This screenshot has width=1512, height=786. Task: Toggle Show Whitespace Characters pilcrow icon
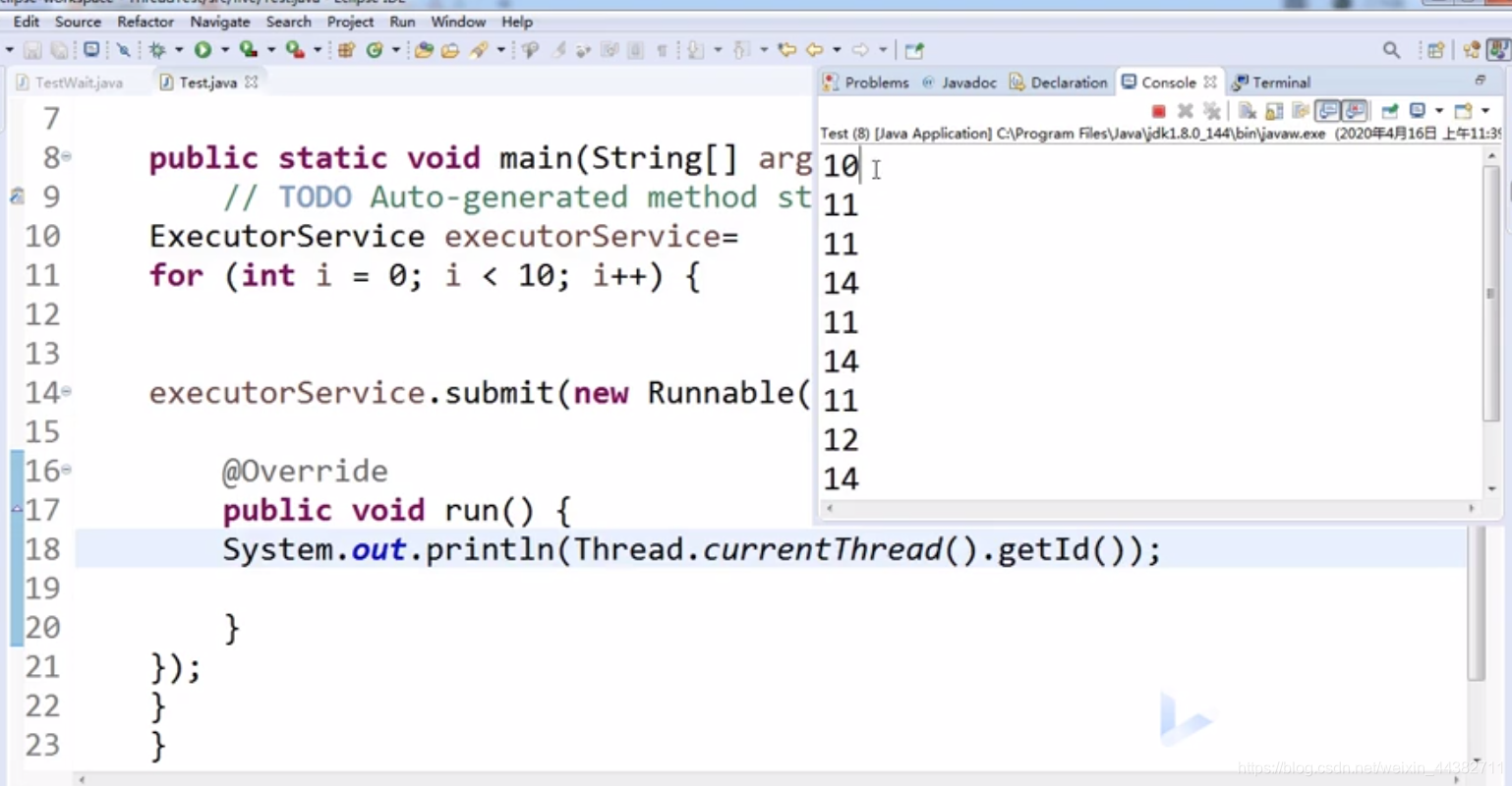[662, 50]
